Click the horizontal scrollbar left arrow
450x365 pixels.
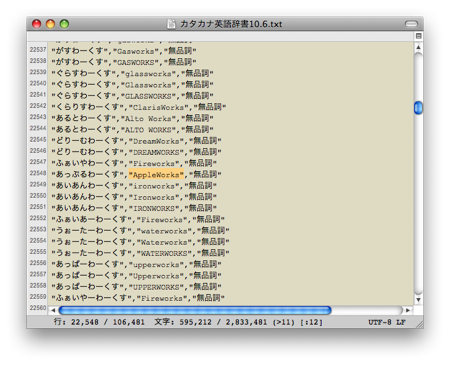[53, 310]
